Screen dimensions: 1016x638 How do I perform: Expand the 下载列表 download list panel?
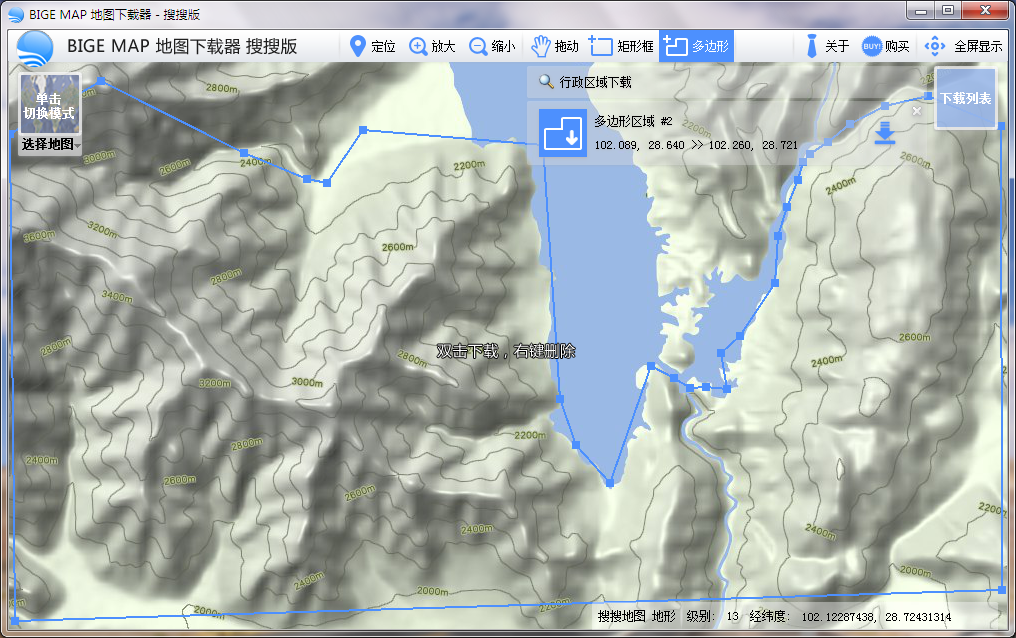pos(964,99)
